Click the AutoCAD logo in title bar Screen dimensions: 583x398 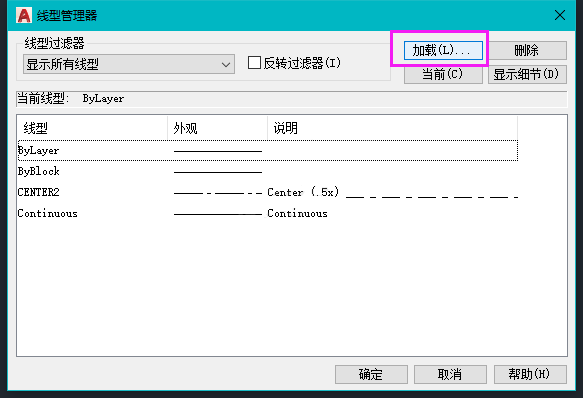[x=24, y=15]
